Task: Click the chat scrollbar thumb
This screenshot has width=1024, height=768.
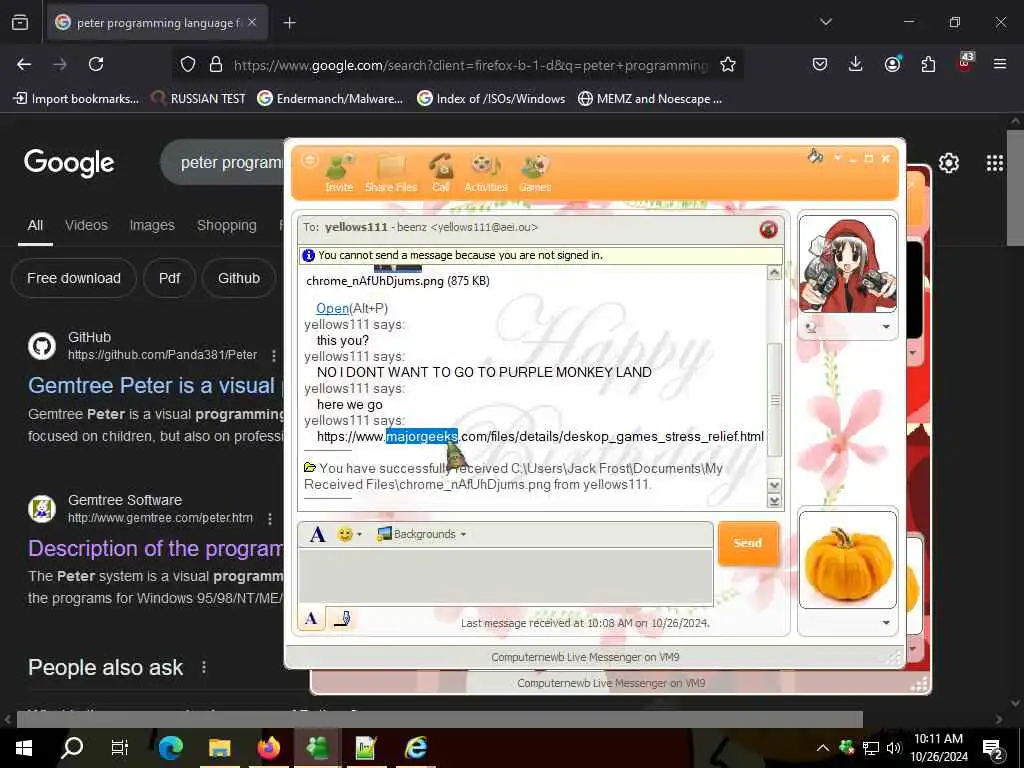Action: pyautogui.click(x=775, y=400)
